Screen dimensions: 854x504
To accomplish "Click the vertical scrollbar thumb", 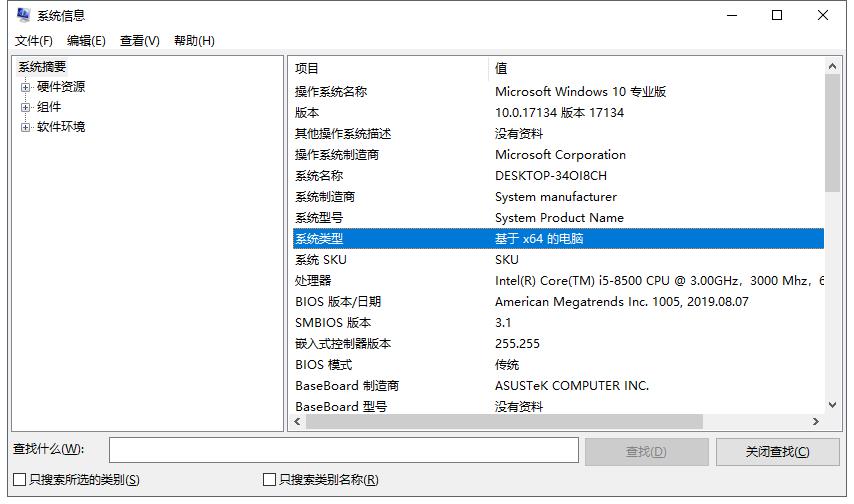I will coord(832,133).
